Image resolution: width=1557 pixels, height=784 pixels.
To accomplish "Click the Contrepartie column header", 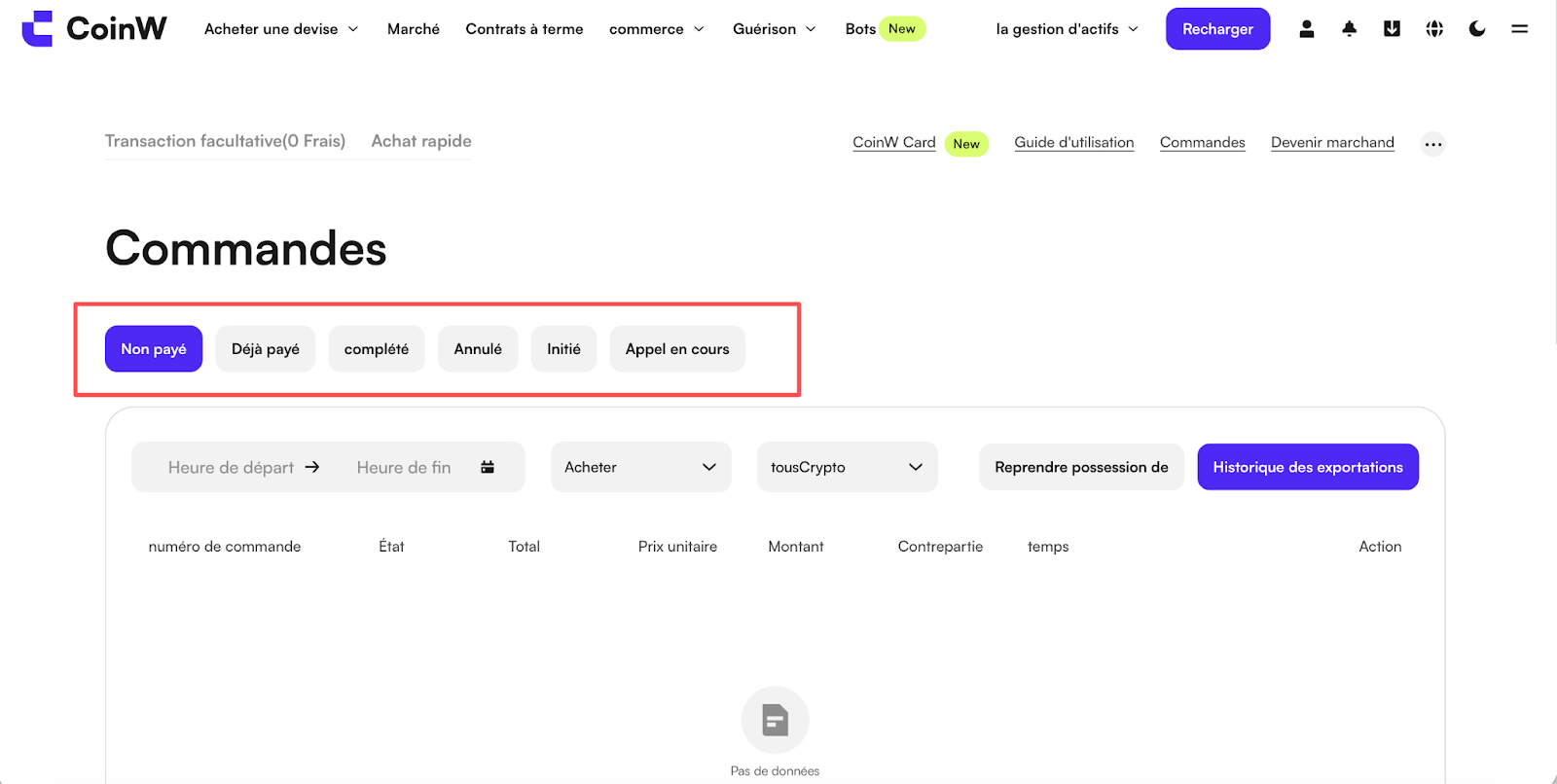I will (x=940, y=547).
